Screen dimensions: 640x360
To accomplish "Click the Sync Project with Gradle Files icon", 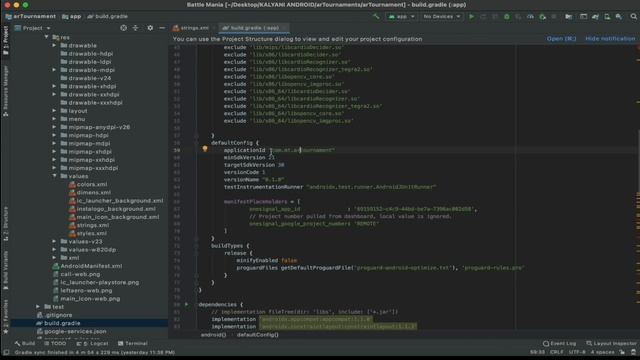I will 595,17.
